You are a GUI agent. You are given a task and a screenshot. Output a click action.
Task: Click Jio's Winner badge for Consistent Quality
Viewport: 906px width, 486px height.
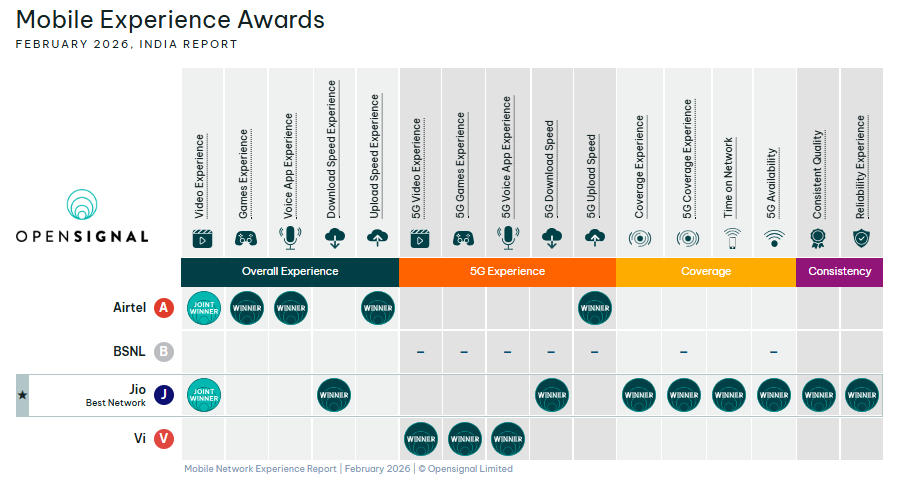819,395
